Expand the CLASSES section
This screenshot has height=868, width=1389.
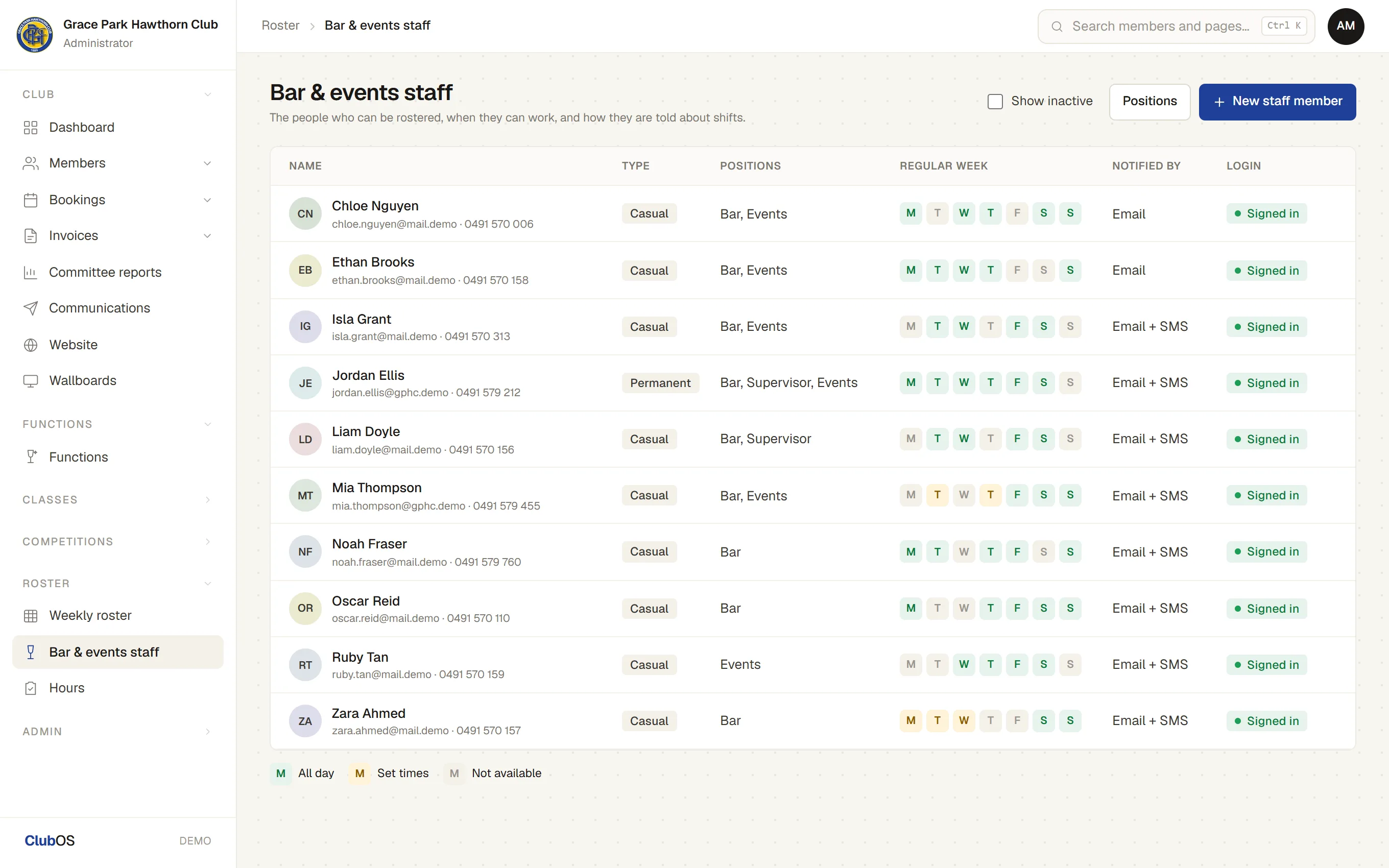117,500
